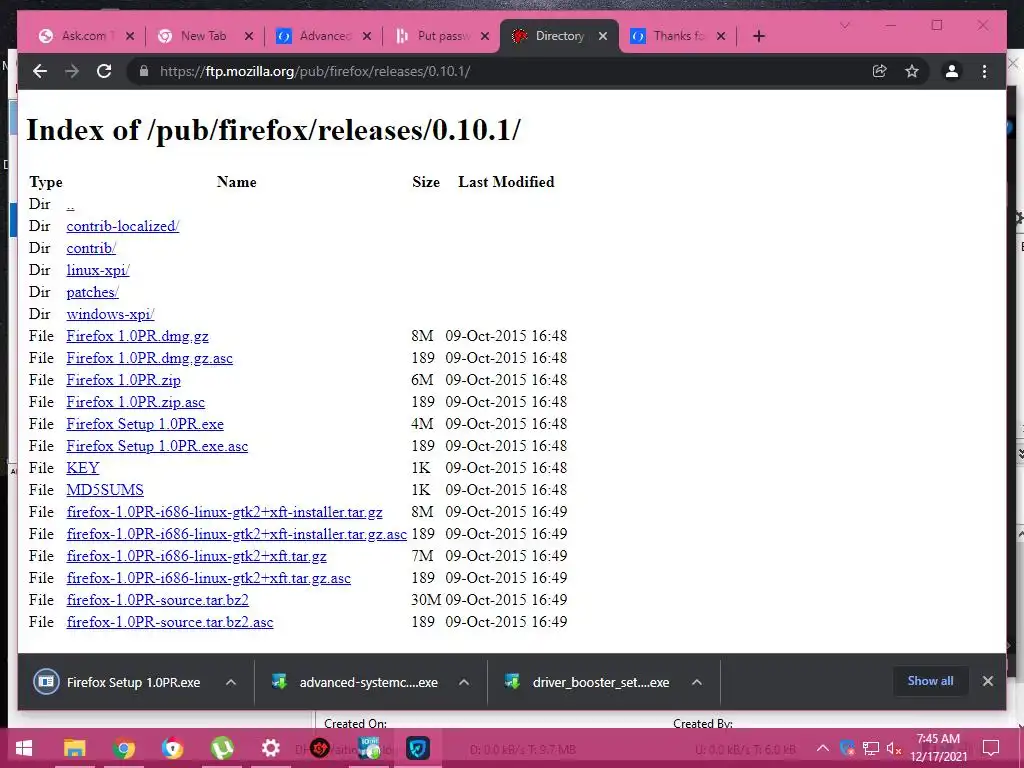Open the notification center icon
The image size is (1024, 768).
point(991,748)
